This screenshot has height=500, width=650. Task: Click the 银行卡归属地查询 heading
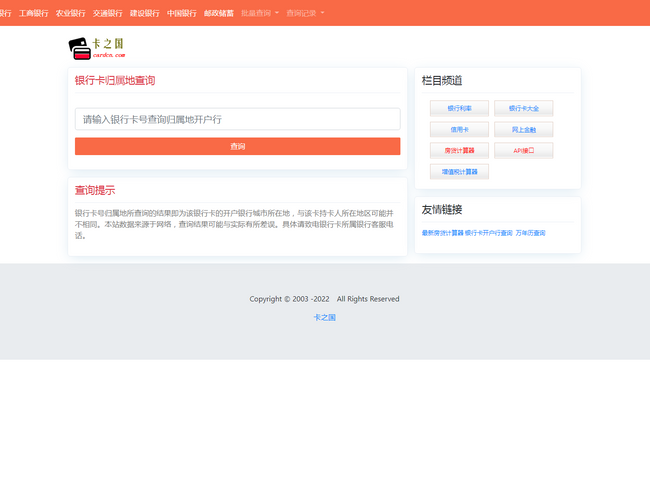coord(115,80)
